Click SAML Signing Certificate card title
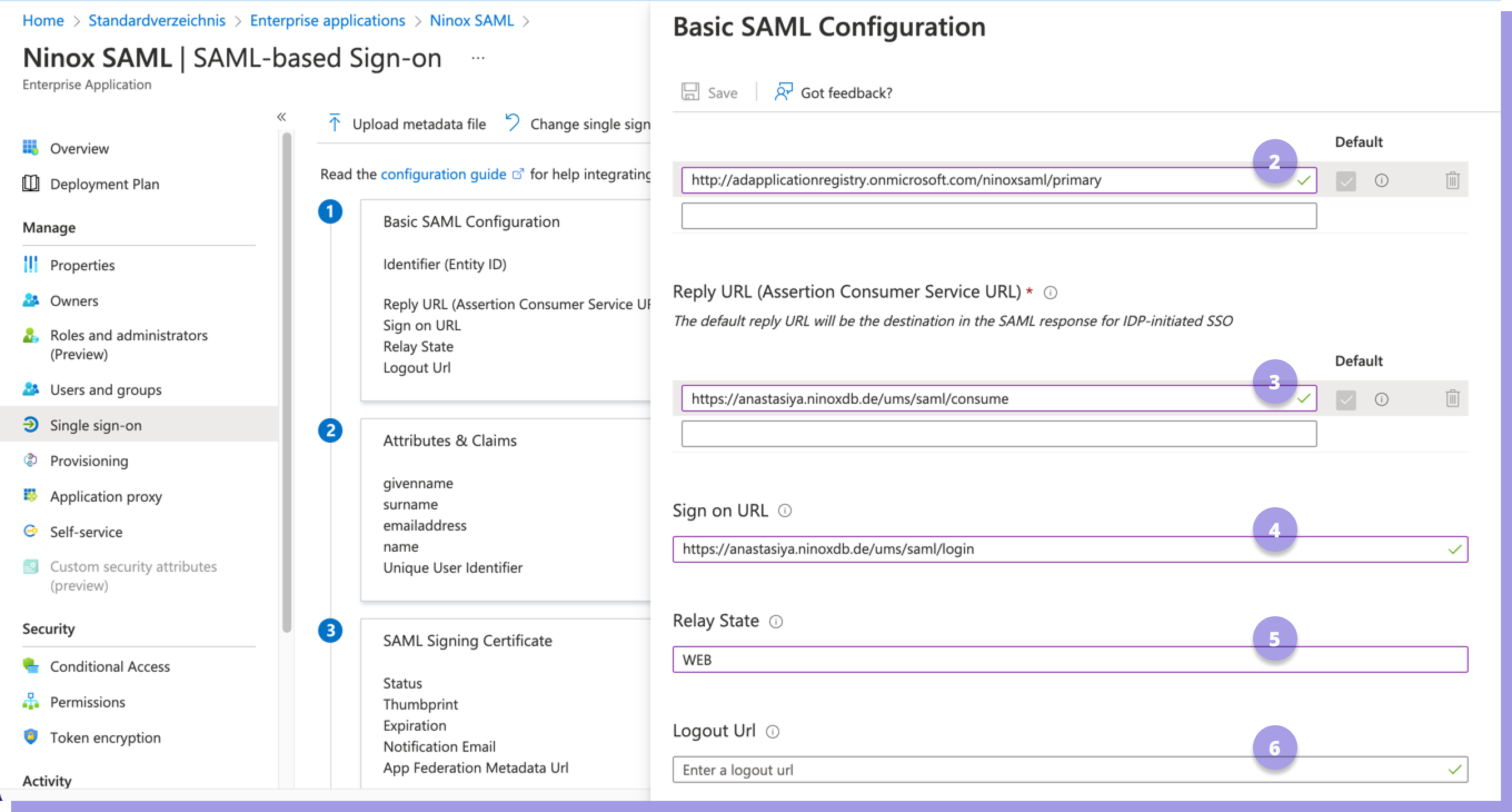 click(467, 641)
